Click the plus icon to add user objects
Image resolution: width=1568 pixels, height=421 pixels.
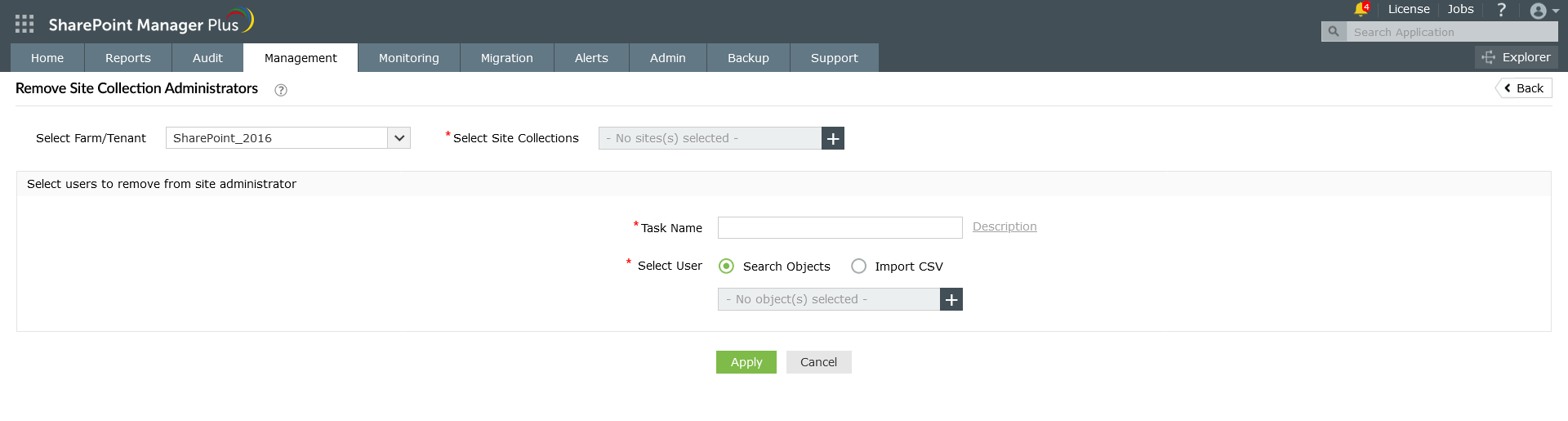(951, 299)
